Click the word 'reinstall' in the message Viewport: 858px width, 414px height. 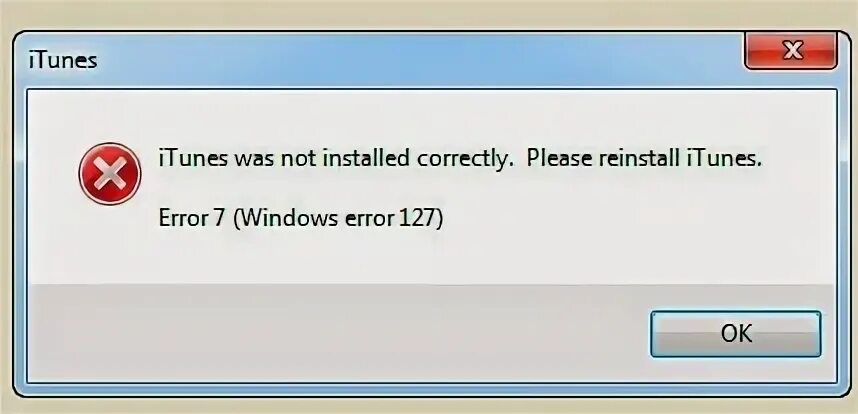coord(640,159)
